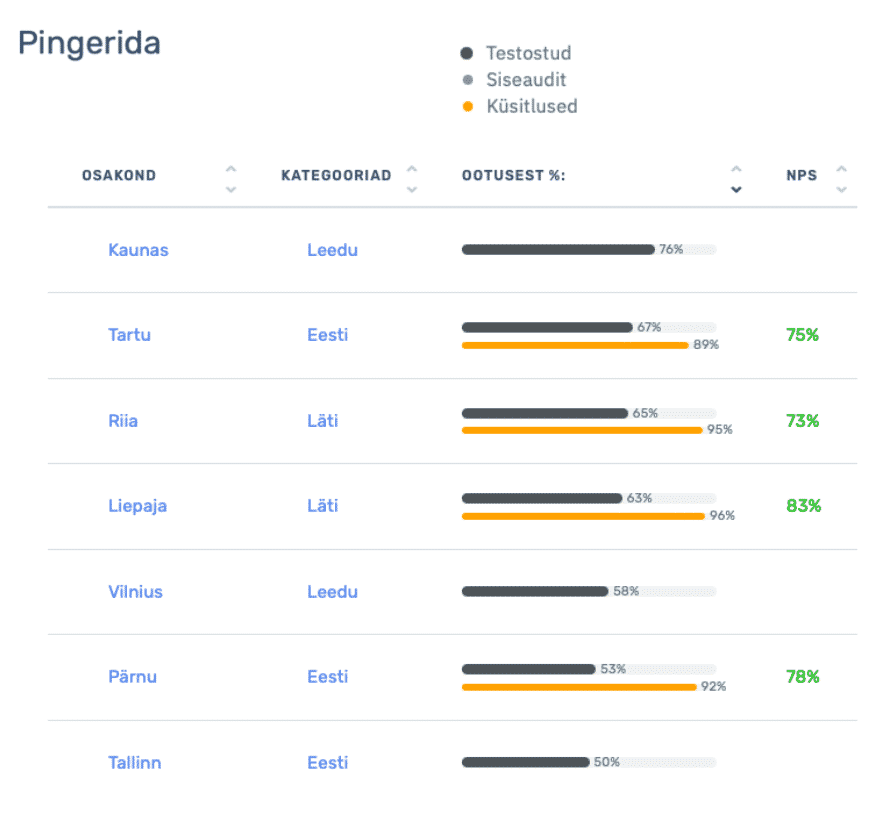The image size is (873, 826).
Task: Click Riia 95% orange progress bar
Action: pyautogui.click(x=581, y=430)
